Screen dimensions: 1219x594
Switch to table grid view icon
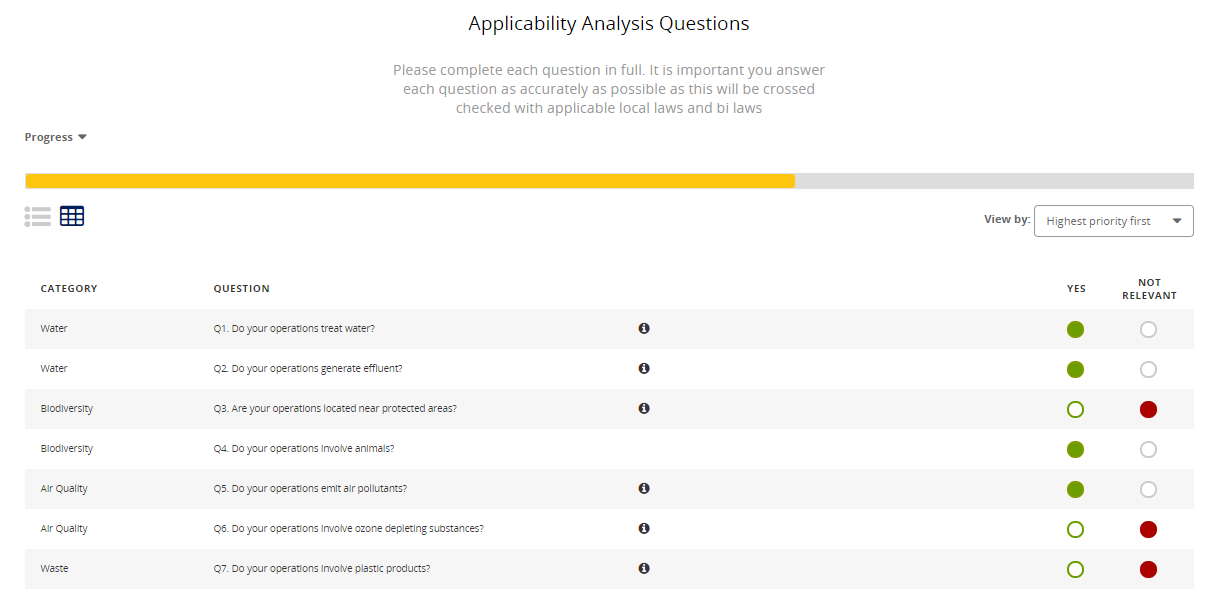point(72,216)
